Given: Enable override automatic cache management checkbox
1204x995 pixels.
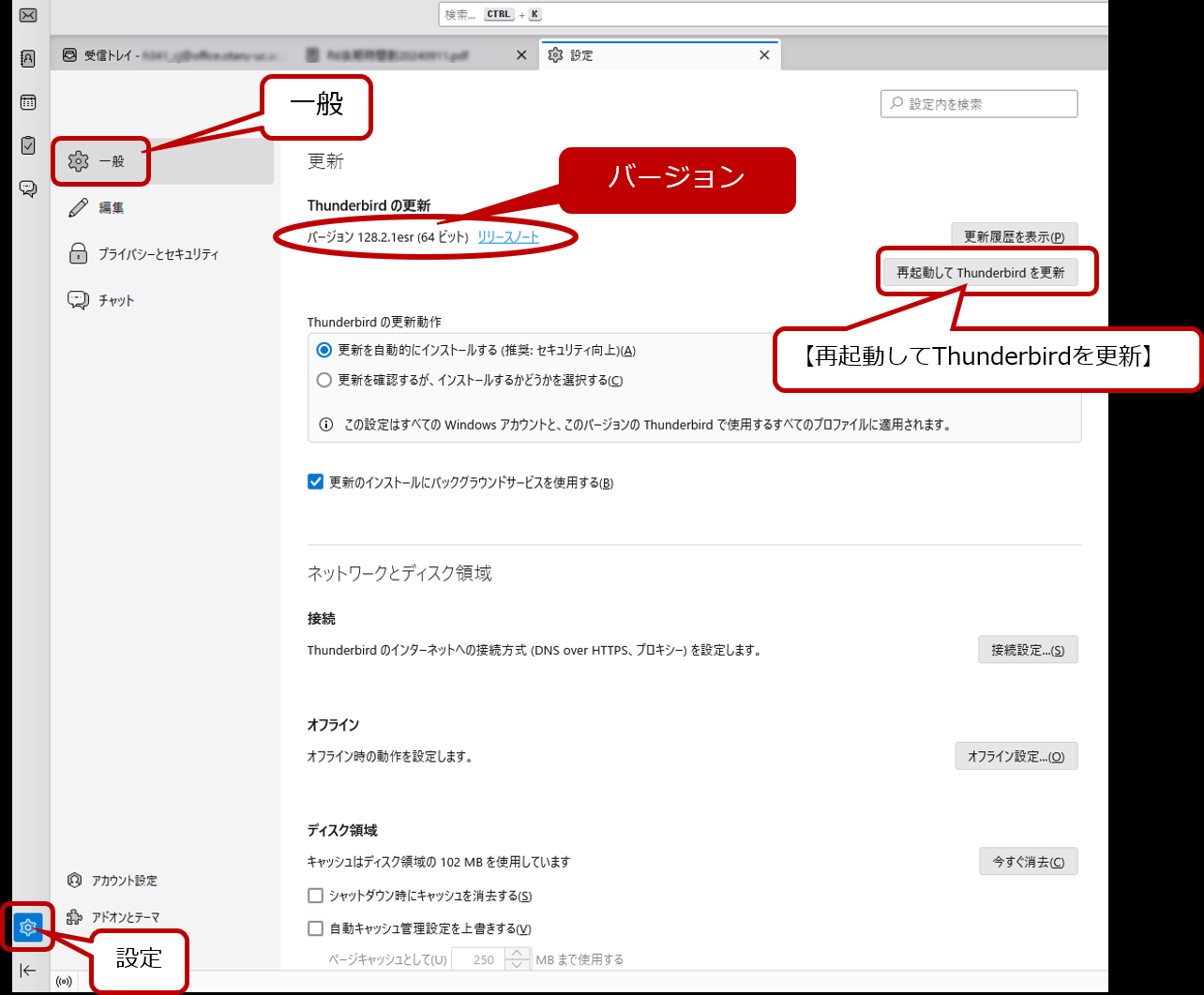Looking at the screenshot, I should pos(315,928).
